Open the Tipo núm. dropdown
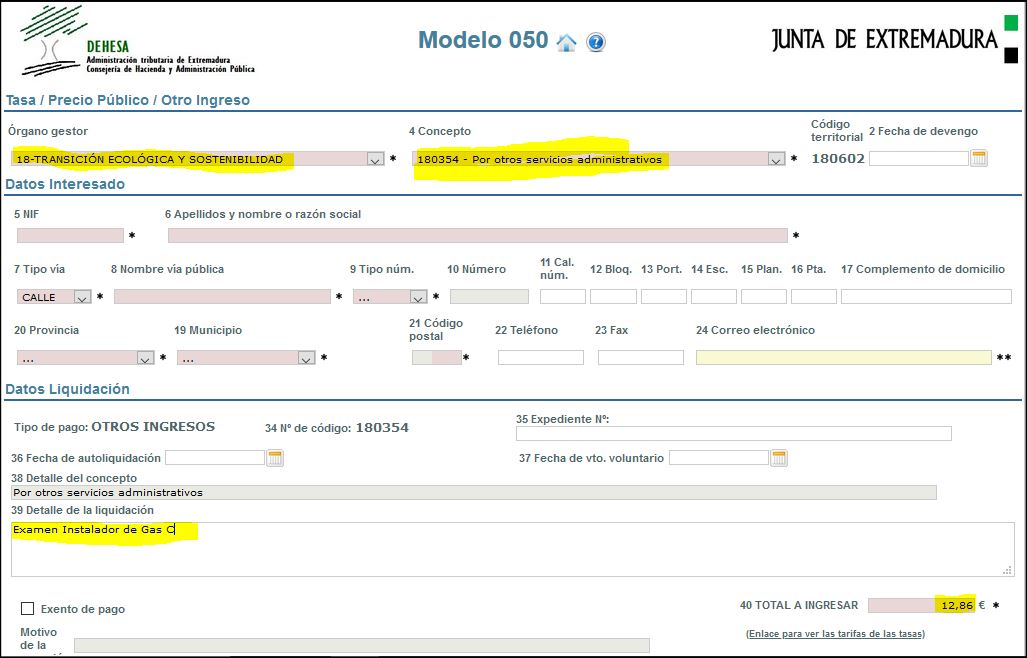 418,297
